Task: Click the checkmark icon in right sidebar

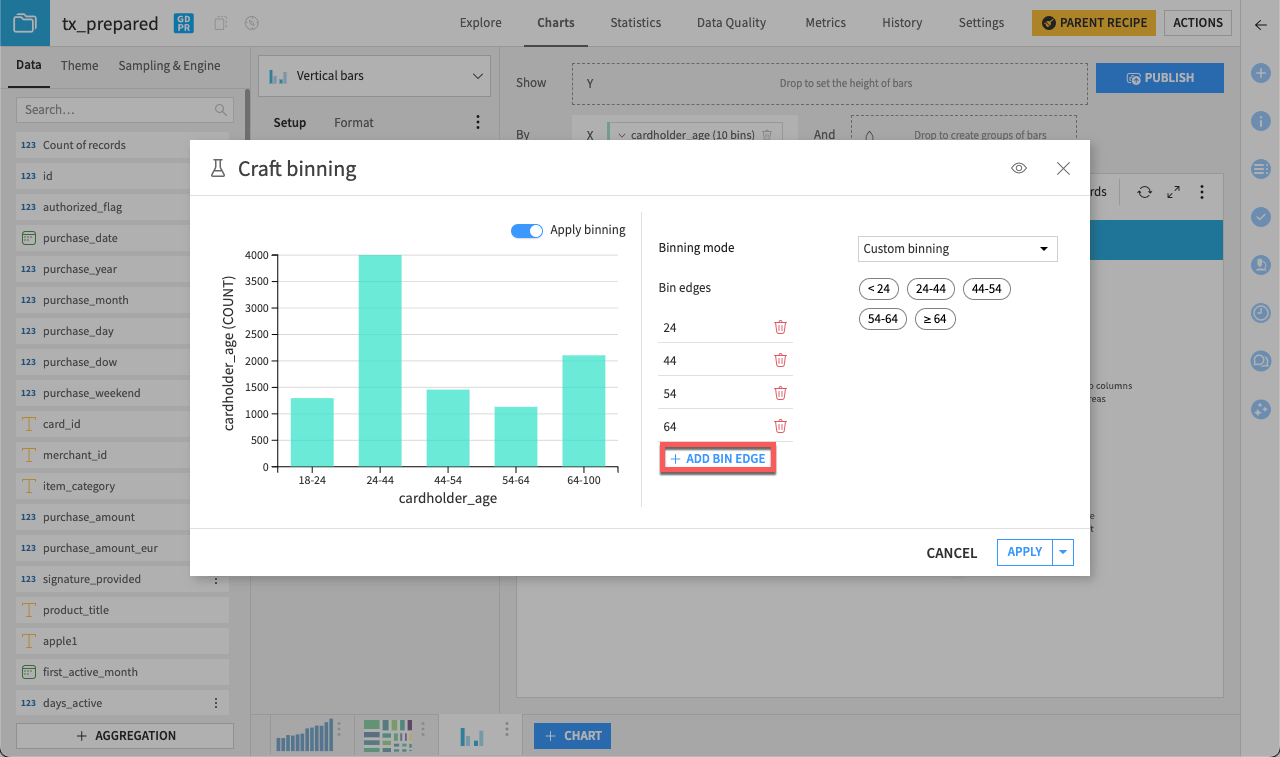Action: pyautogui.click(x=1260, y=216)
